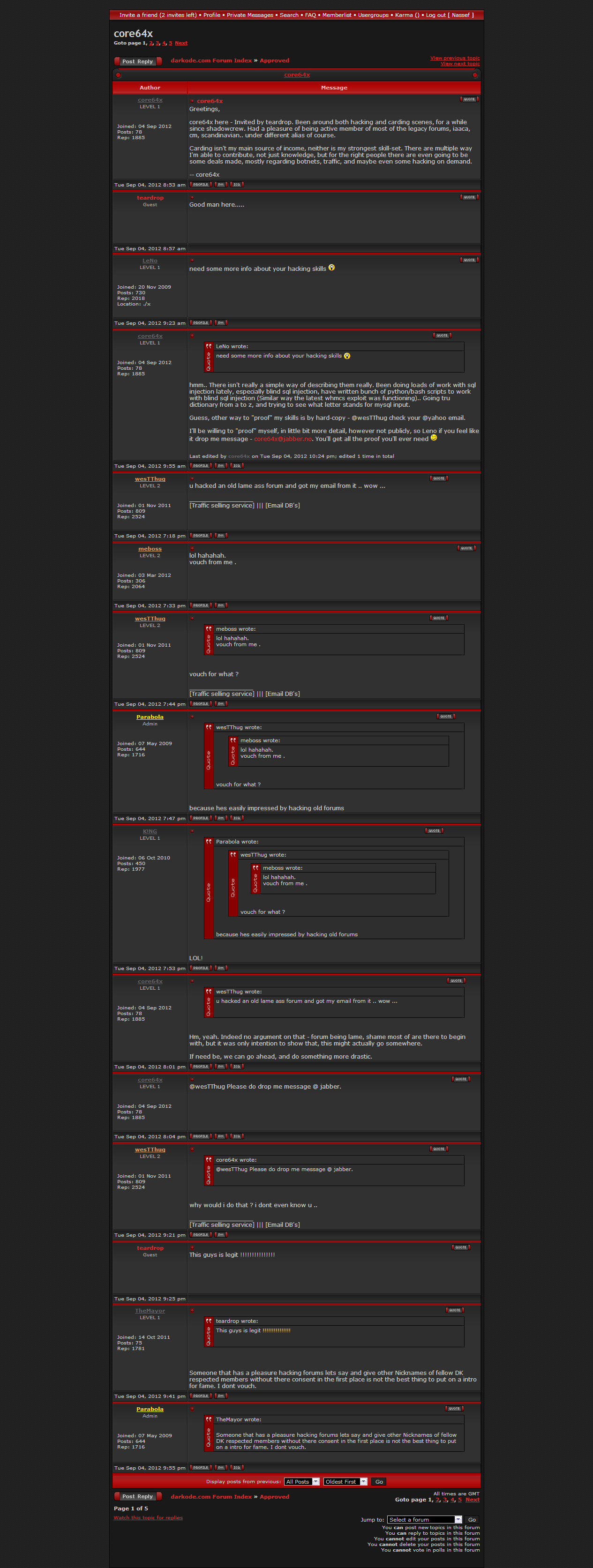
Task: Go to Memberlist in top navigation
Action: [337, 15]
